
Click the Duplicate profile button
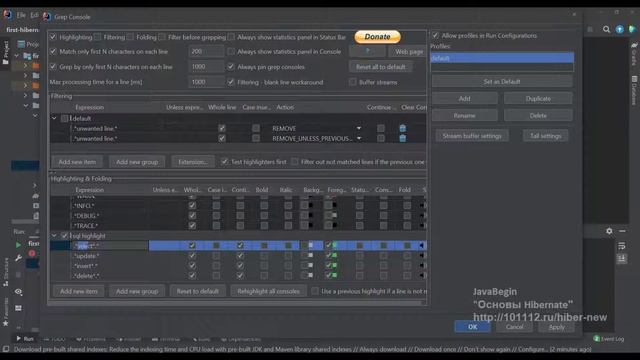click(538, 98)
